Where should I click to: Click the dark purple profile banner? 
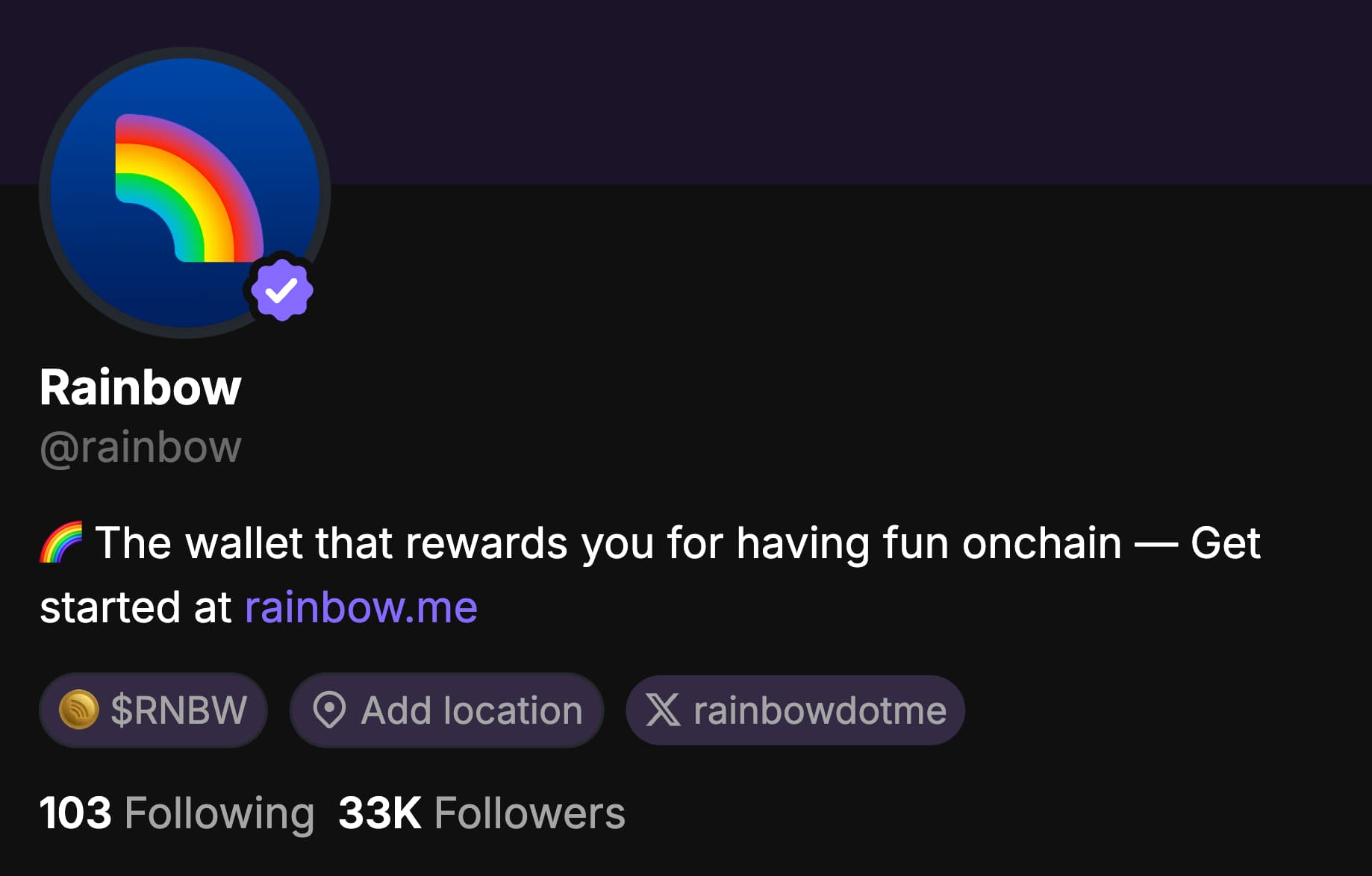pyautogui.click(x=821, y=90)
